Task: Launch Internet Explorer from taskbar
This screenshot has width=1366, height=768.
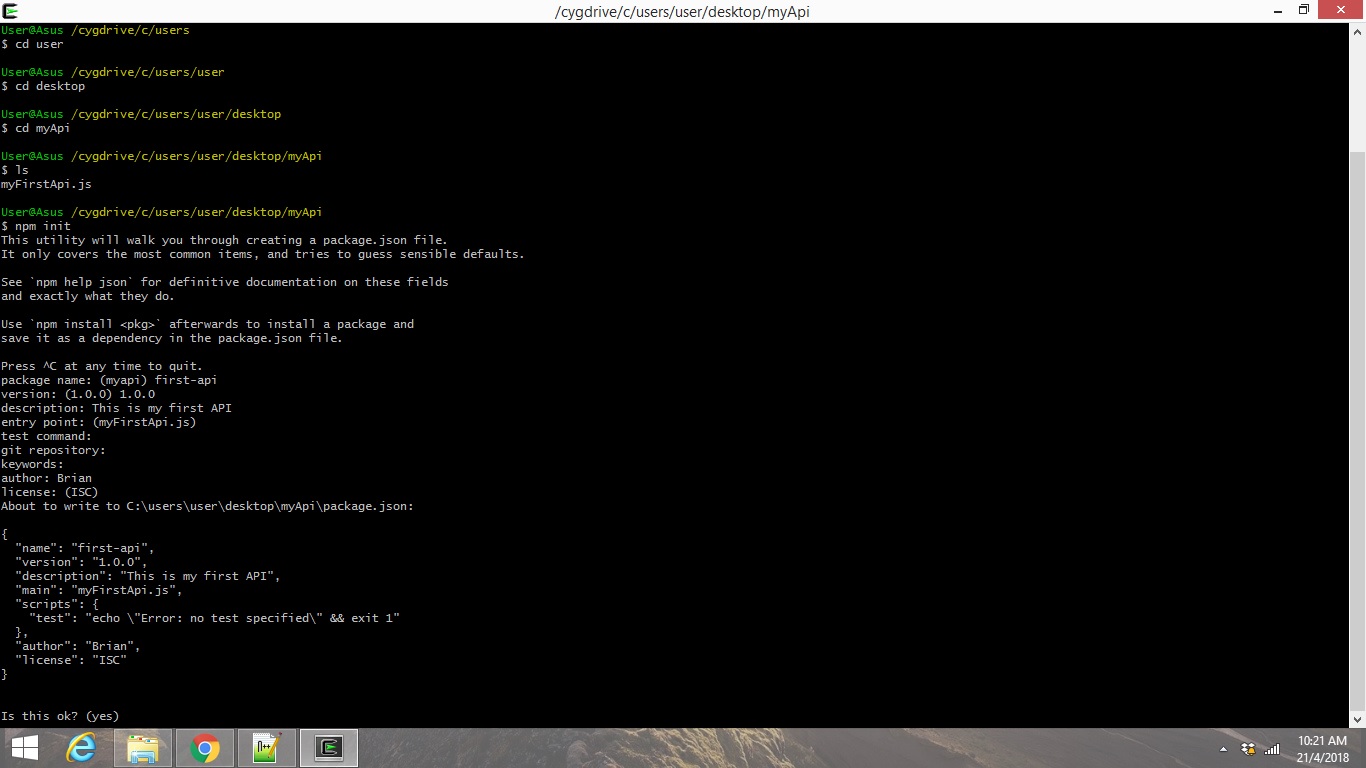Action: tap(81, 748)
